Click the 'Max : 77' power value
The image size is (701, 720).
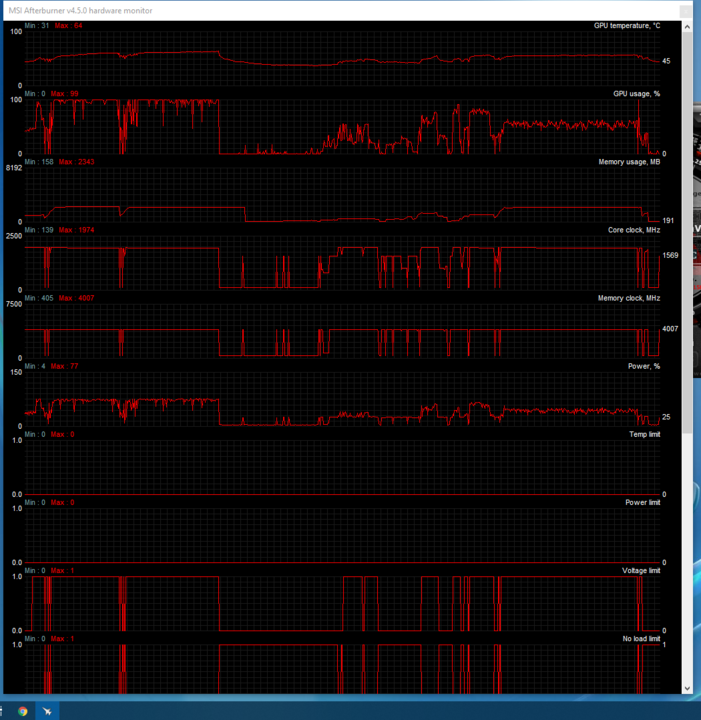[64, 366]
